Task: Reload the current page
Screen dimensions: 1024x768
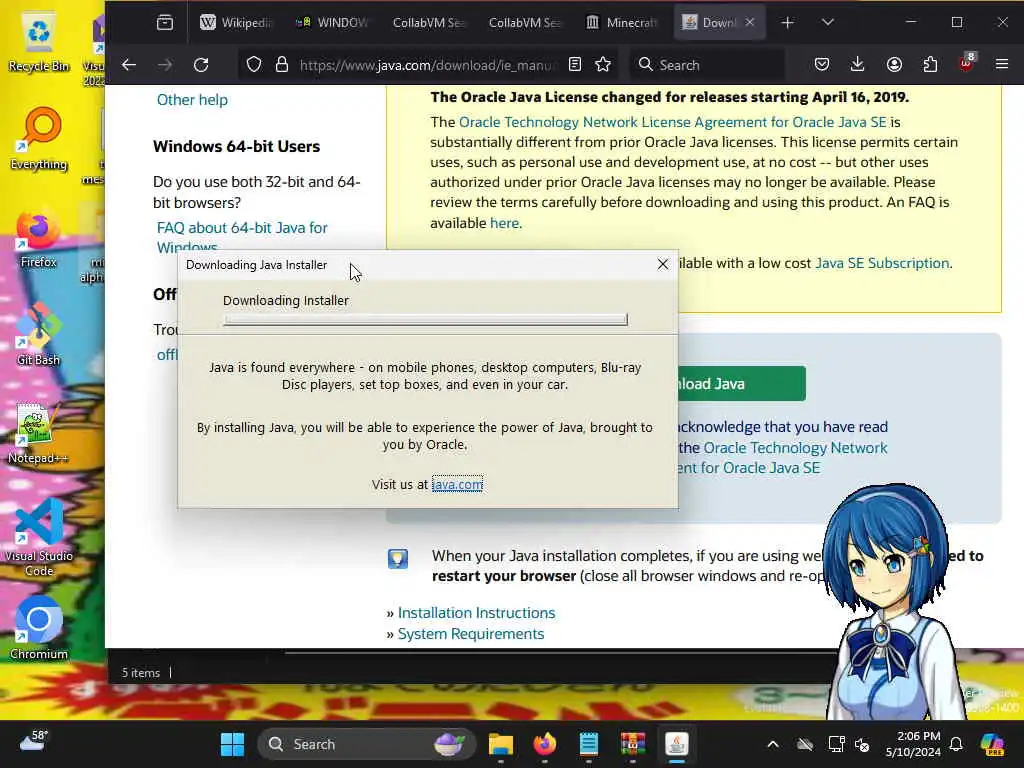Action: pyautogui.click(x=201, y=65)
